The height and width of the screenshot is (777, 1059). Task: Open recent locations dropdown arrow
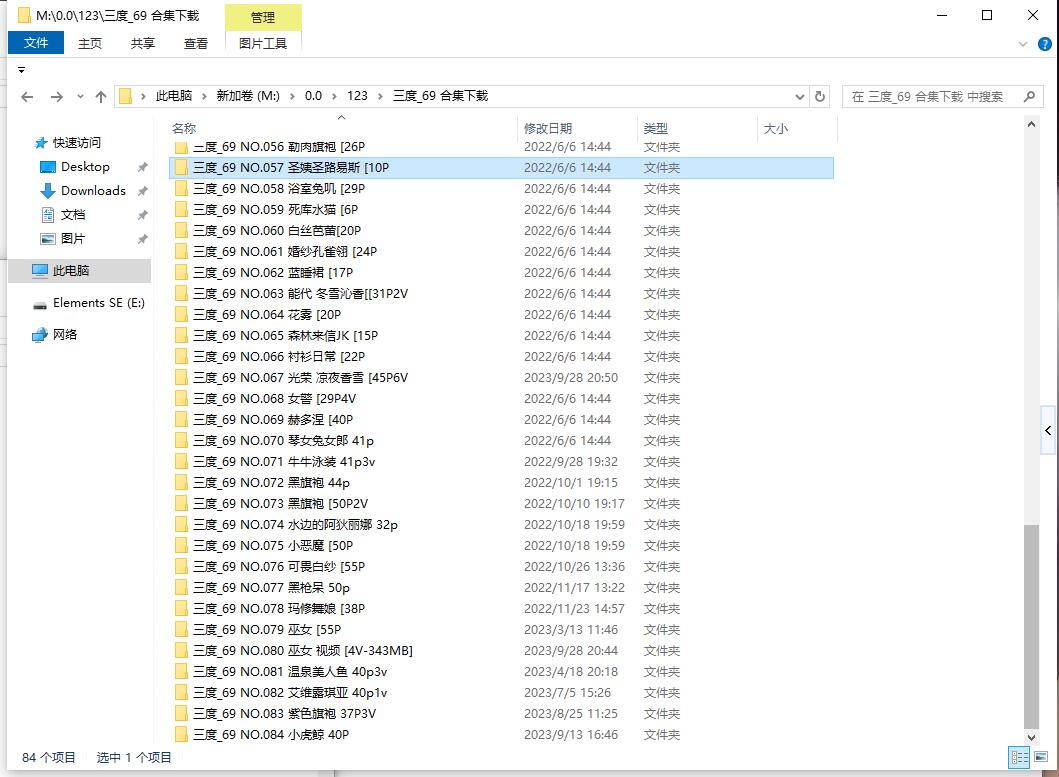point(79,97)
